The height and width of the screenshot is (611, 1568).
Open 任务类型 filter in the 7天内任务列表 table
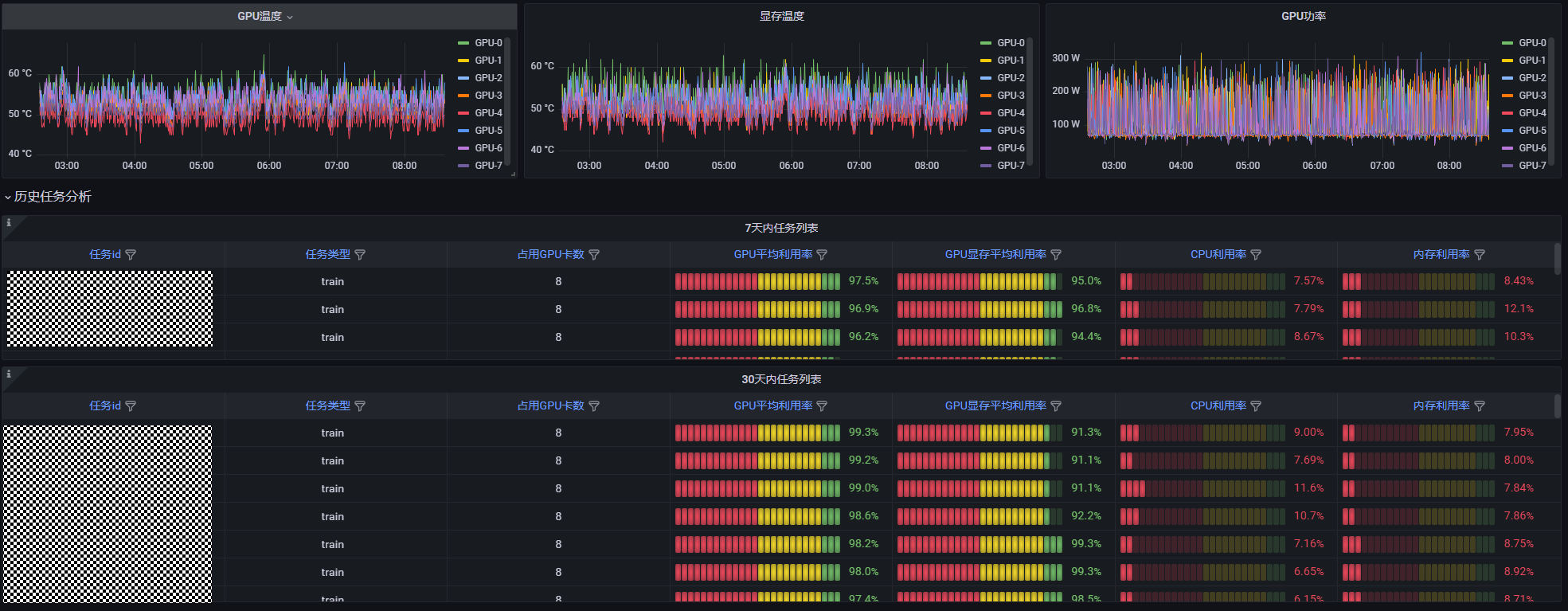tap(360, 255)
